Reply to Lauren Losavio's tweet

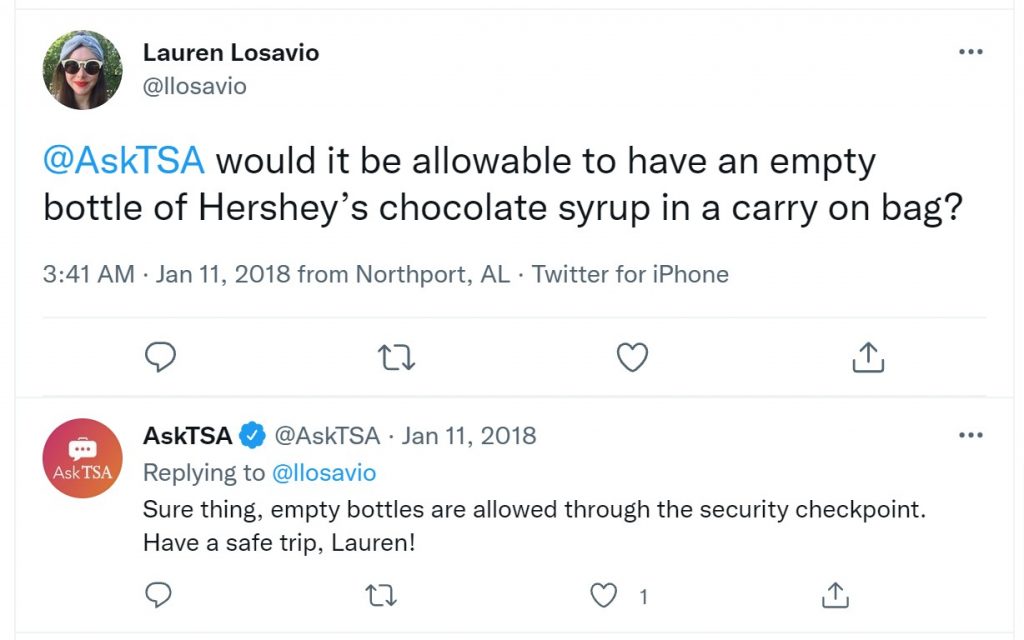160,357
